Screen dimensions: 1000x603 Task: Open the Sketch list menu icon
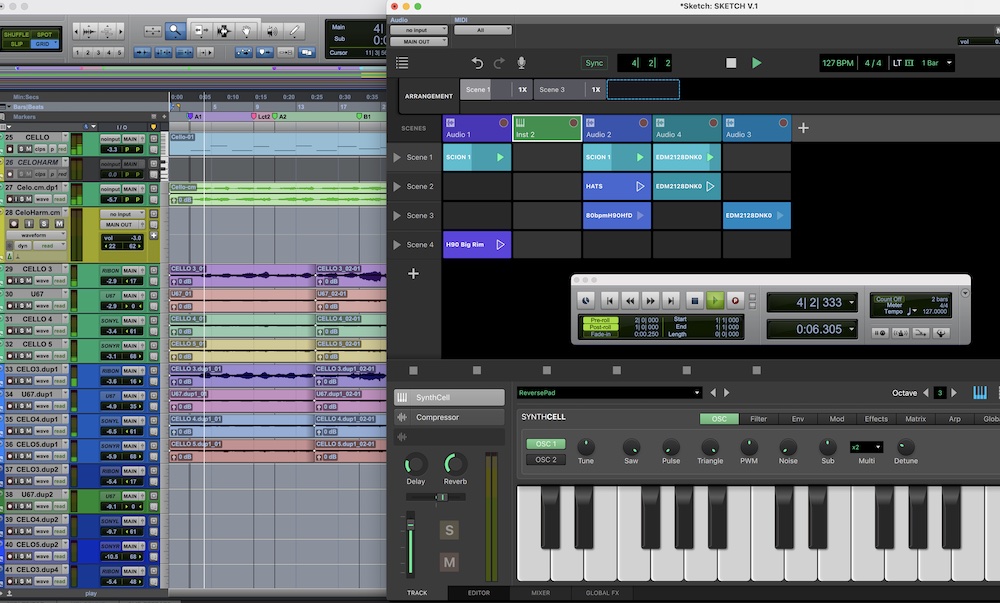(x=402, y=62)
